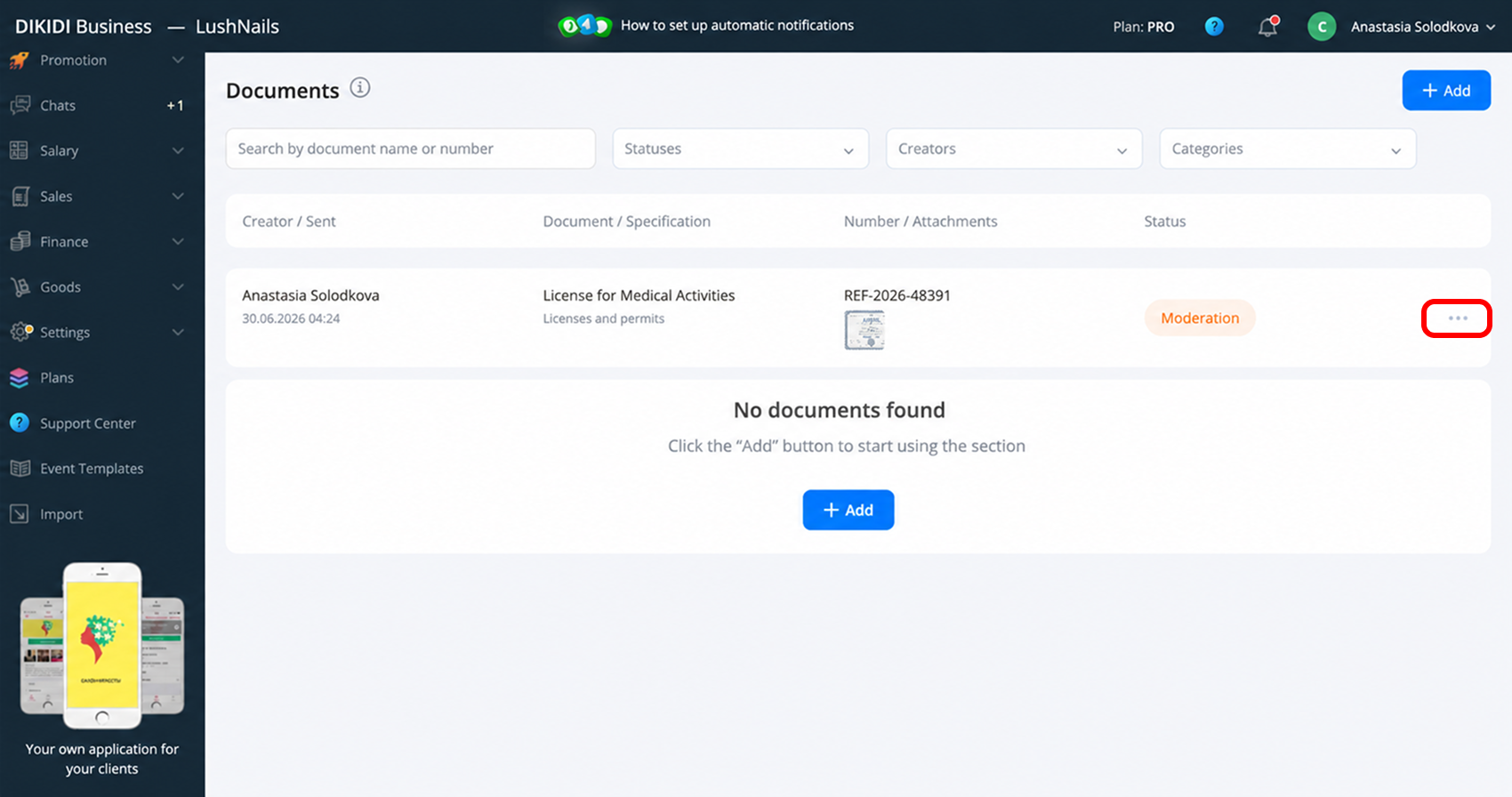Open the Anastasia Solodkova account dropdown

(1423, 27)
